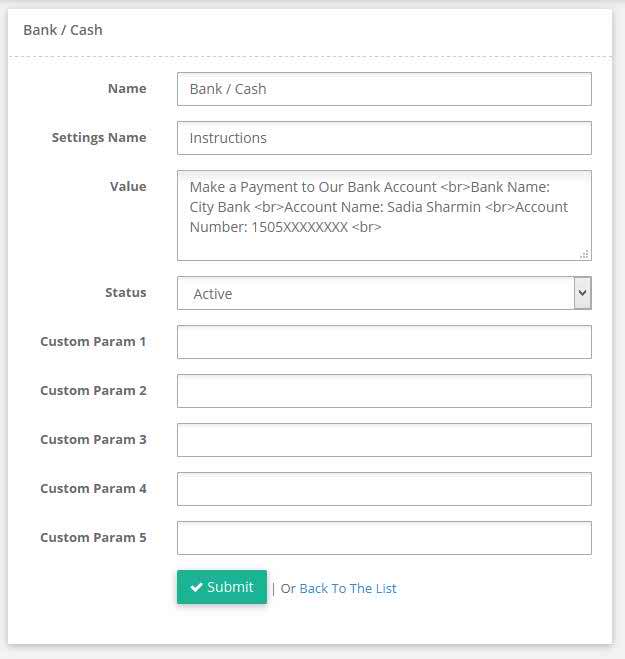Focus the Custom Param 2 field
The image size is (625, 659).
click(384, 391)
